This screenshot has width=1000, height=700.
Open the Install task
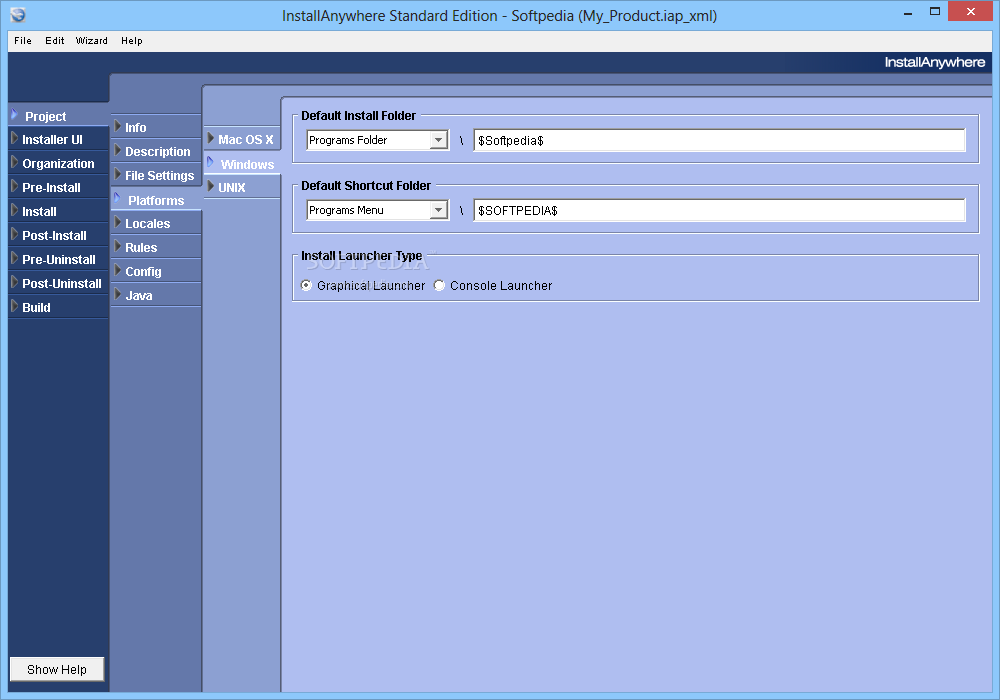coord(58,212)
